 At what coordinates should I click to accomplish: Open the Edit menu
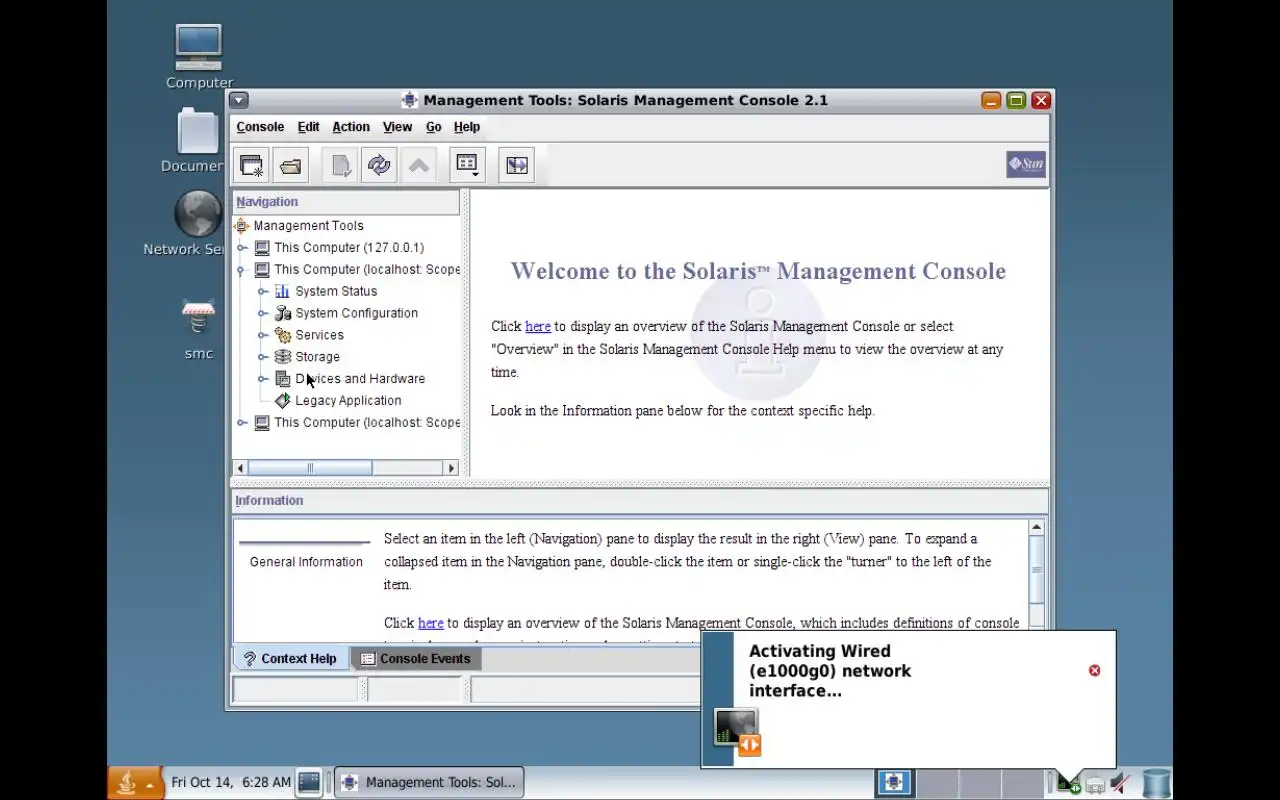(x=309, y=127)
